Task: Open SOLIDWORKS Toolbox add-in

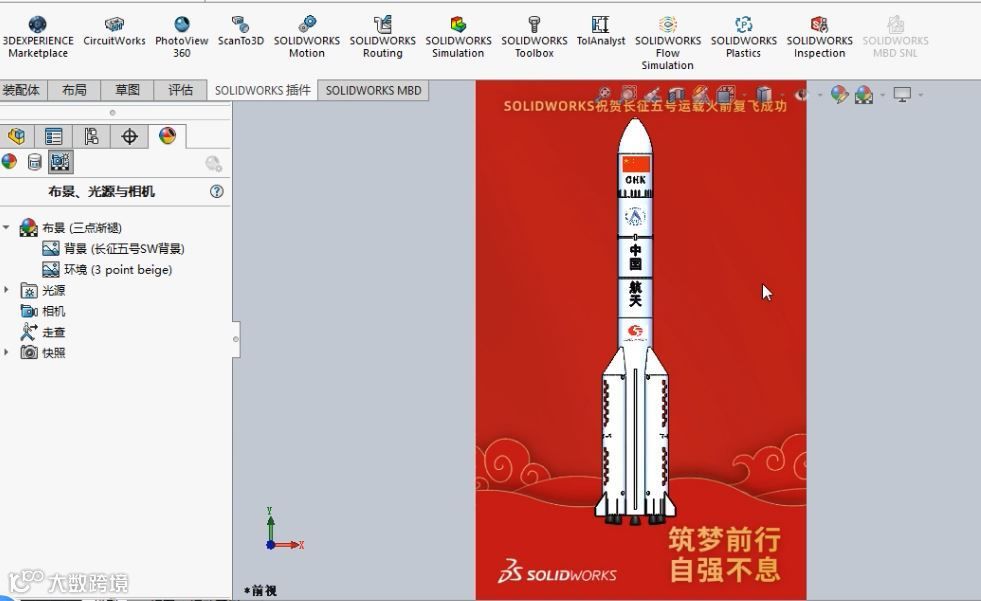Action: [534, 37]
